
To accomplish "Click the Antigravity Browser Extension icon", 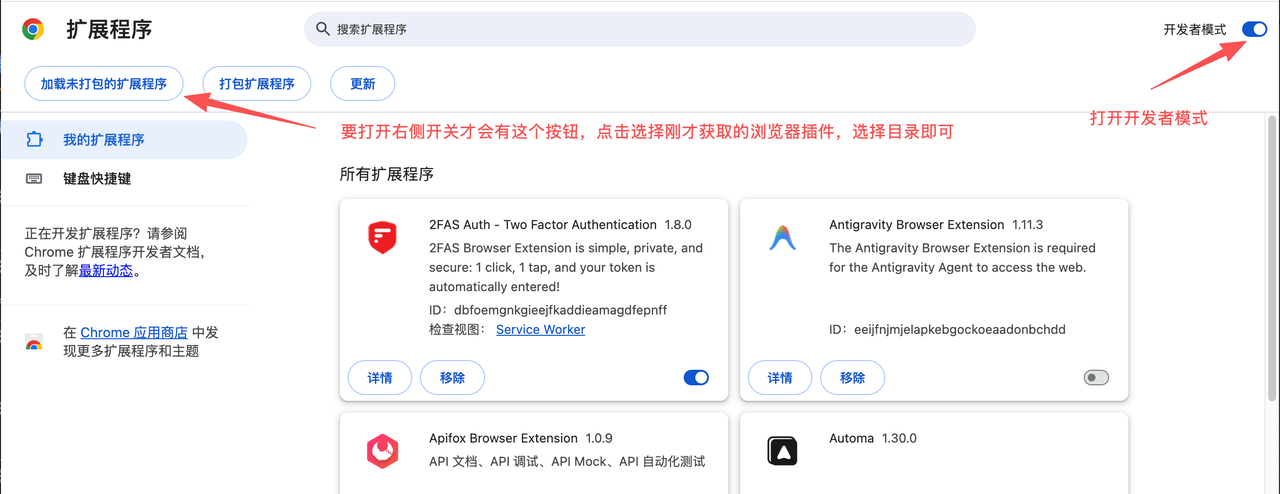I will (x=782, y=238).
